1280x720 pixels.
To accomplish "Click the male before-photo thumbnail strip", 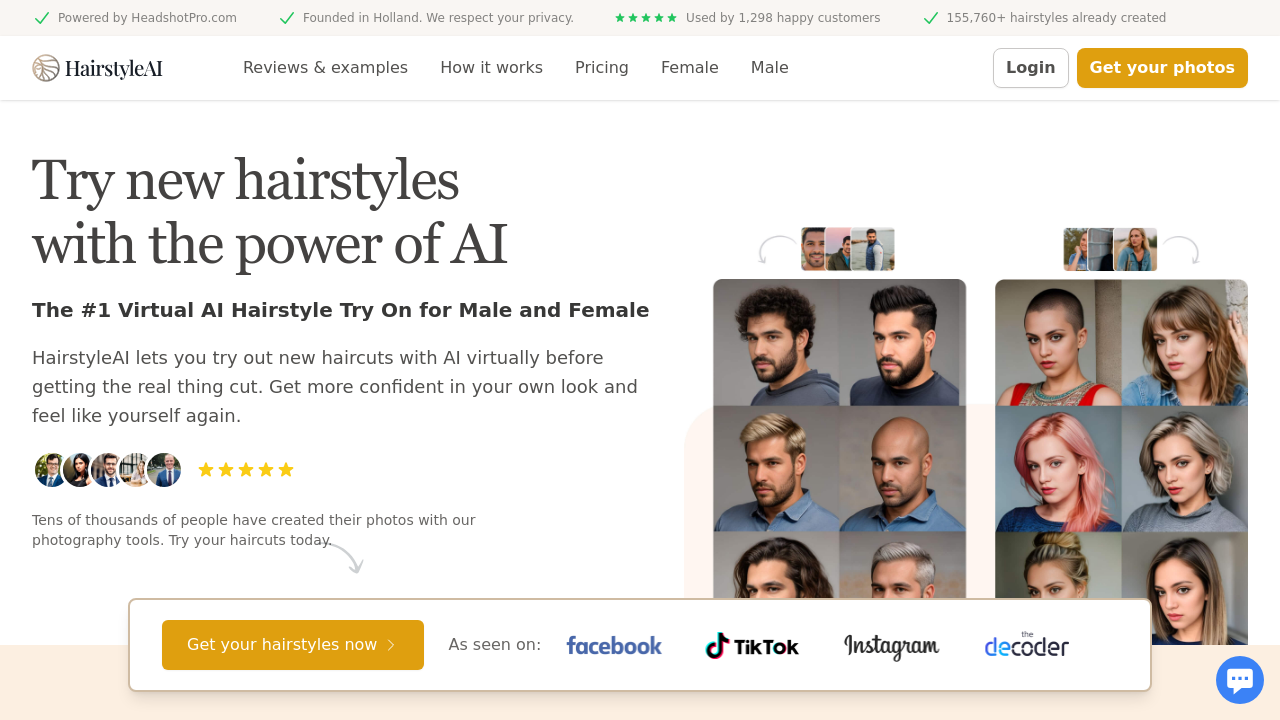I will pyautogui.click(x=847, y=248).
